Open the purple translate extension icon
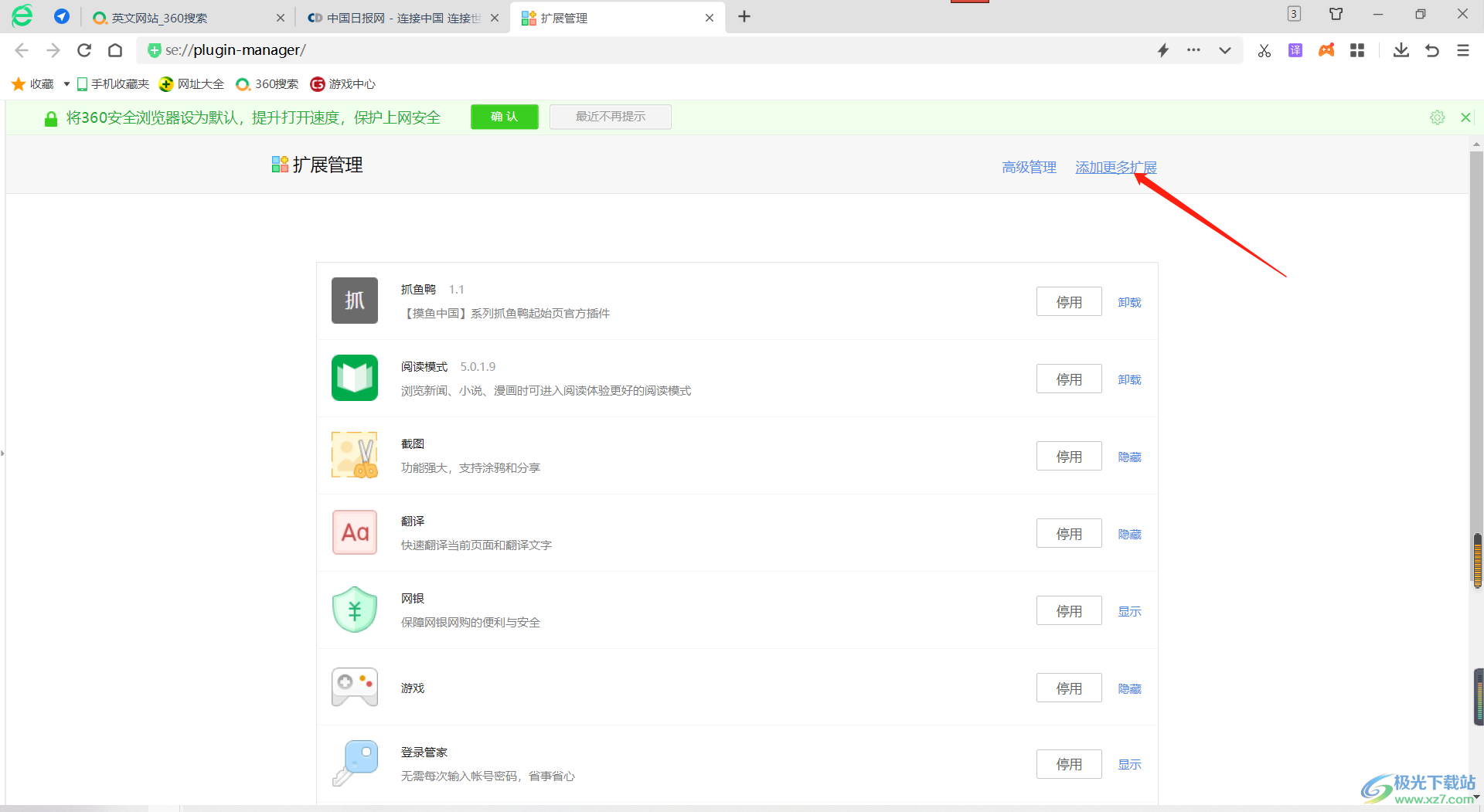This screenshot has height=812, width=1484. 1295,50
